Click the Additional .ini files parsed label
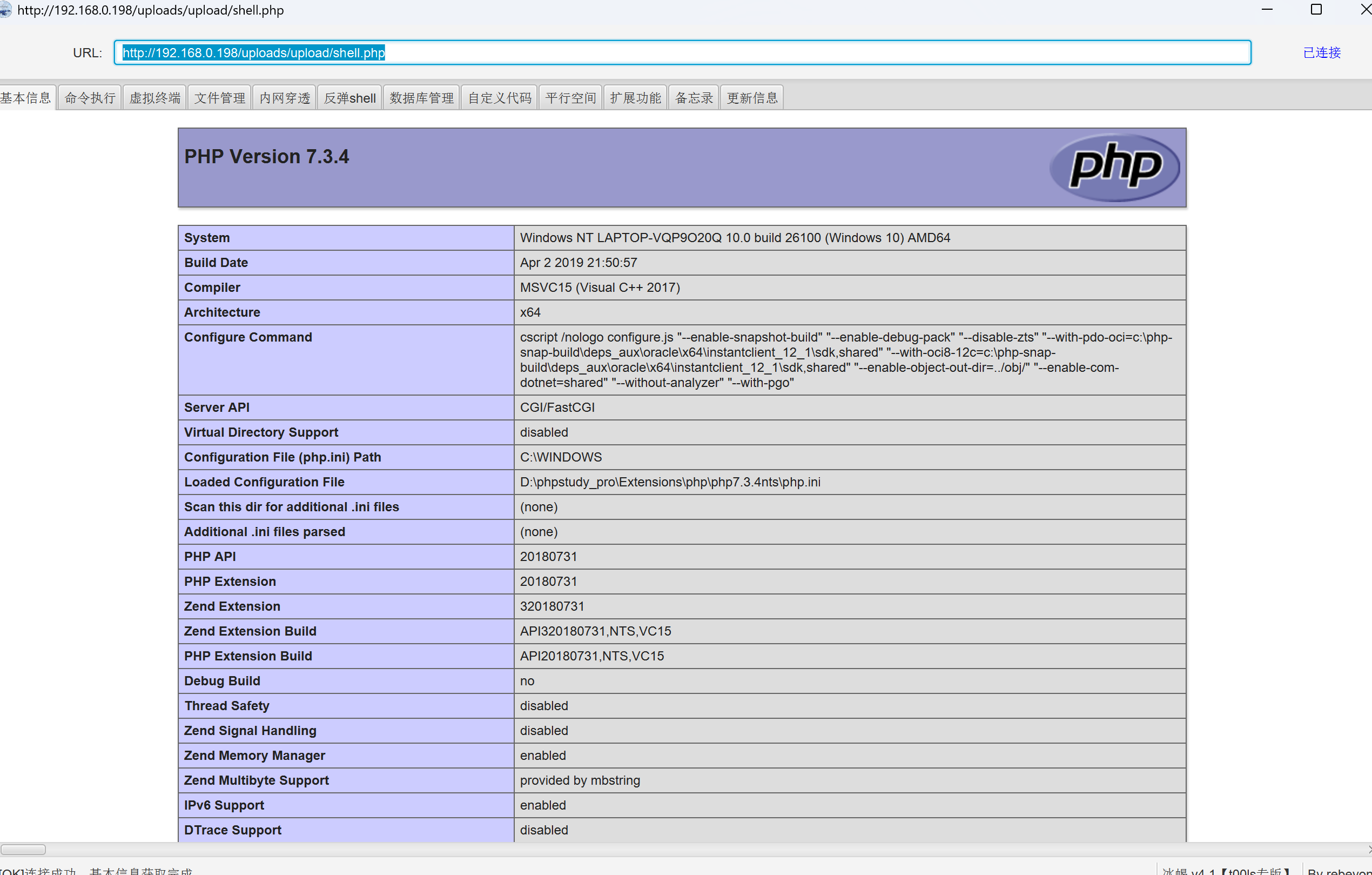Screen dimensions: 1372x875 point(264,532)
